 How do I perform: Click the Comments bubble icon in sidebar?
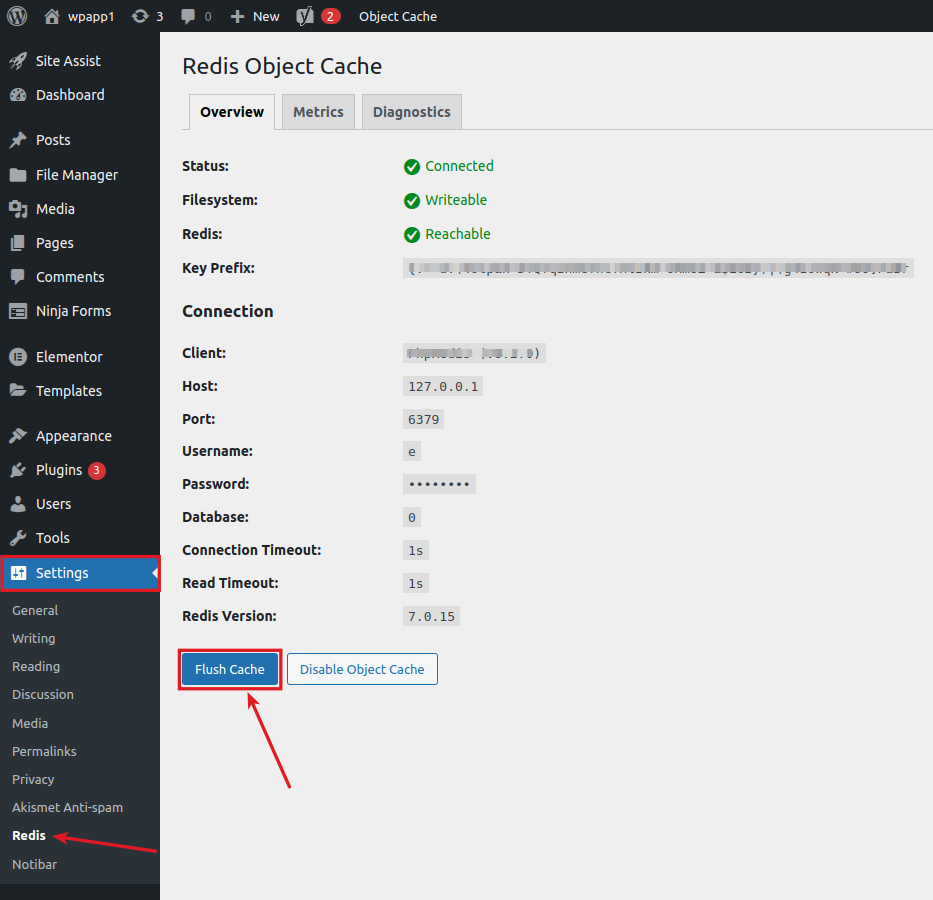pos(18,277)
